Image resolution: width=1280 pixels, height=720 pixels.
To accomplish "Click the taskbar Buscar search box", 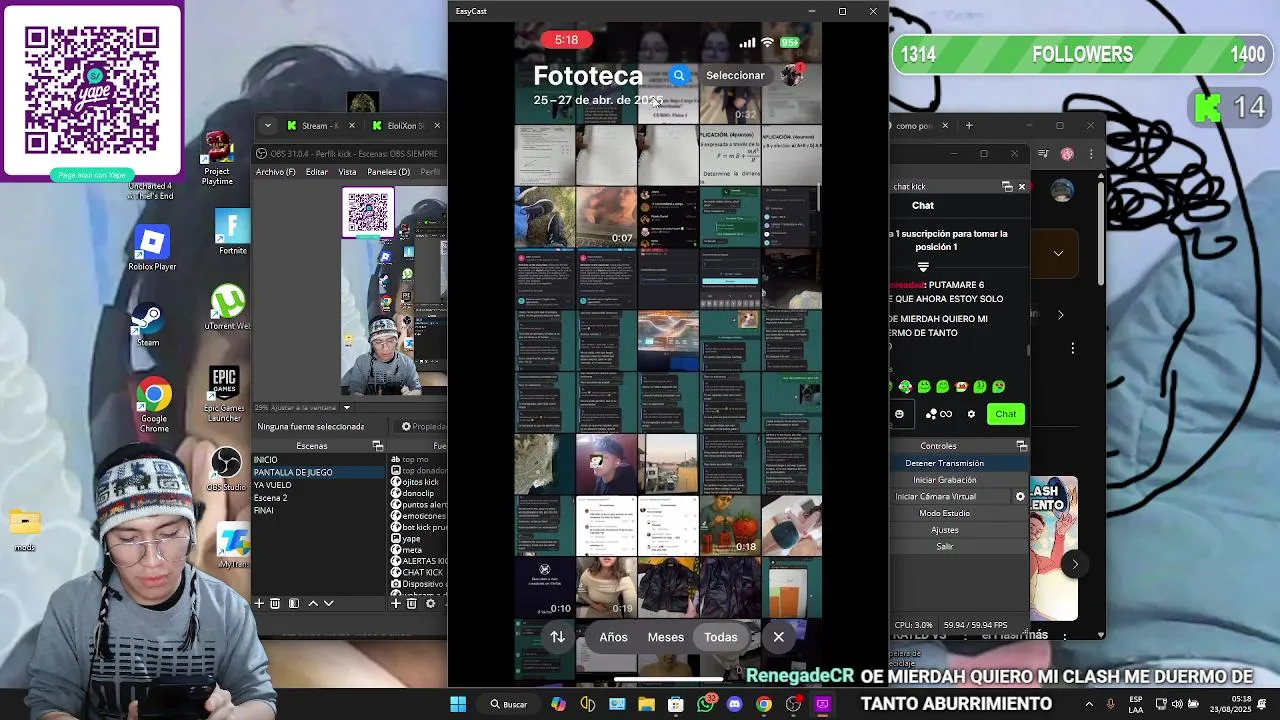I will (508, 704).
